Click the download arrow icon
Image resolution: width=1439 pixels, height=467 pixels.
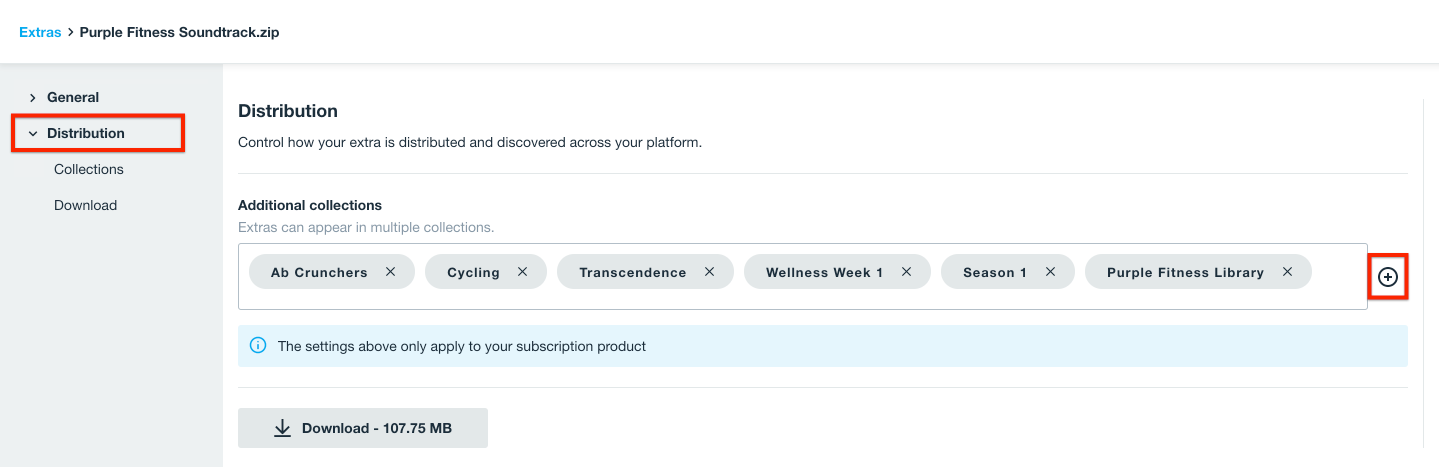point(283,428)
